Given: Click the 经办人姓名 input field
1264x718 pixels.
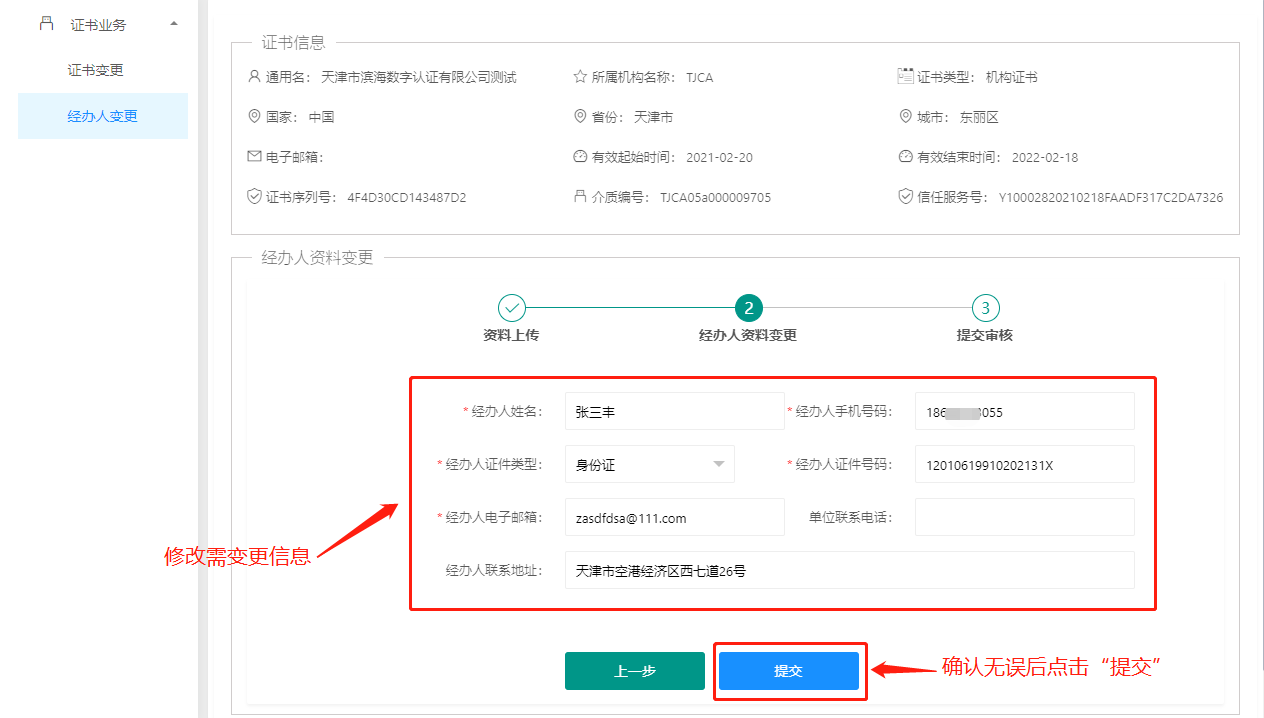Looking at the screenshot, I should click(674, 411).
